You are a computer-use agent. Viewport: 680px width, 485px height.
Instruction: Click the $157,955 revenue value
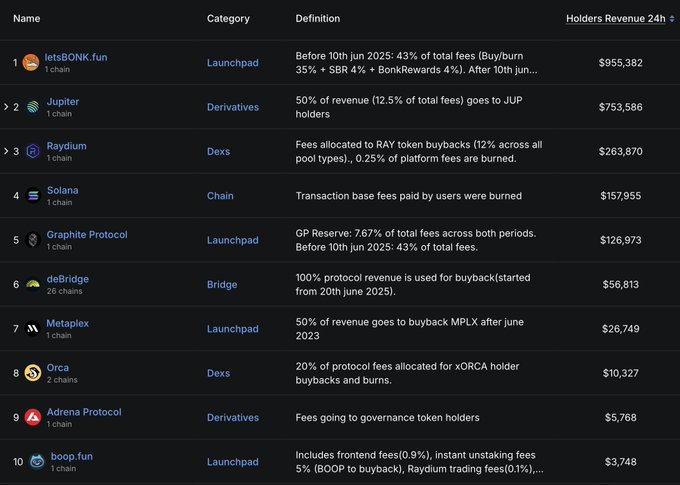(621, 196)
